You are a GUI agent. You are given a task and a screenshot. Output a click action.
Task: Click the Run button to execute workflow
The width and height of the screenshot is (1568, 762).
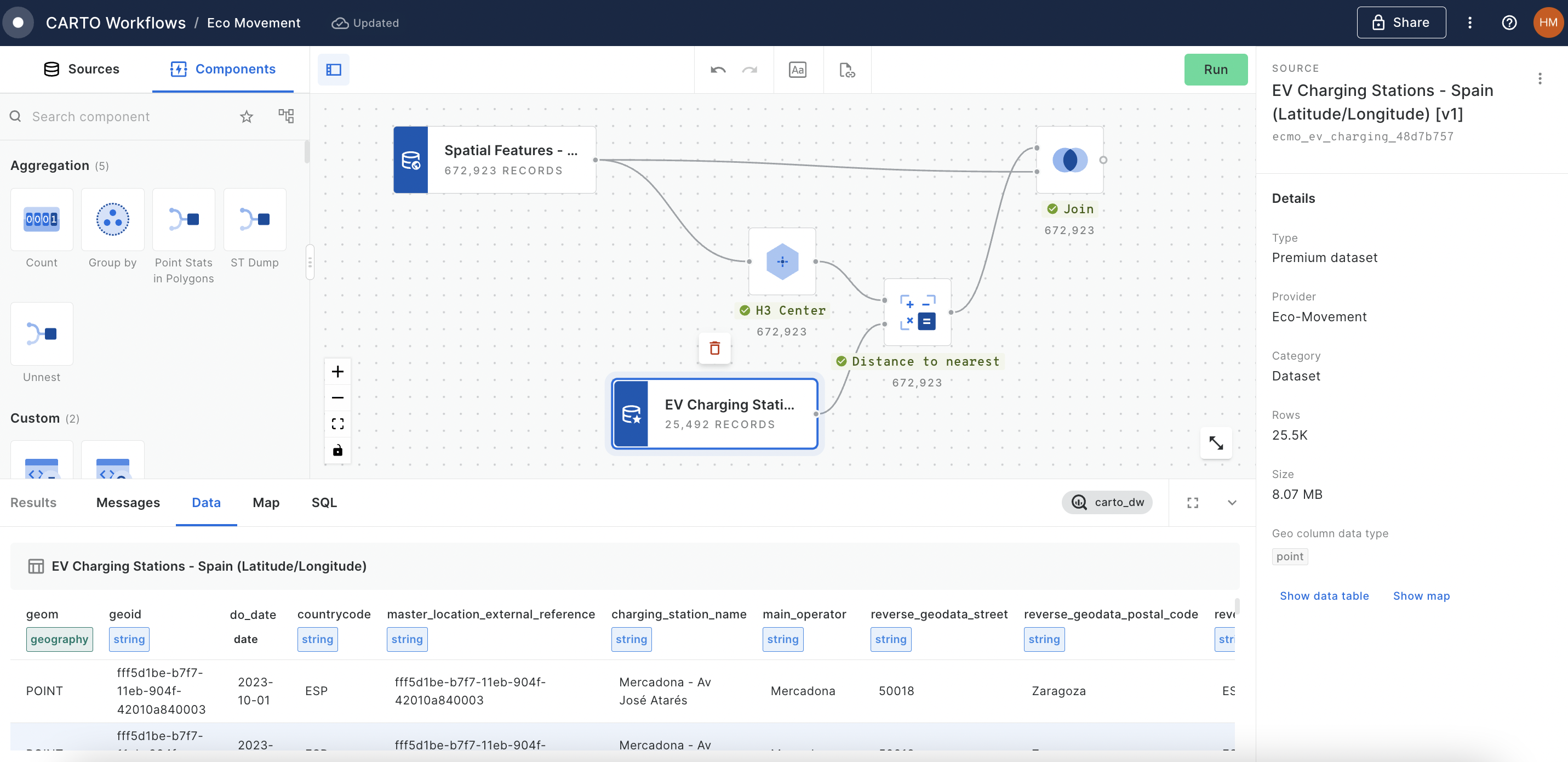pyautogui.click(x=1216, y=69)
